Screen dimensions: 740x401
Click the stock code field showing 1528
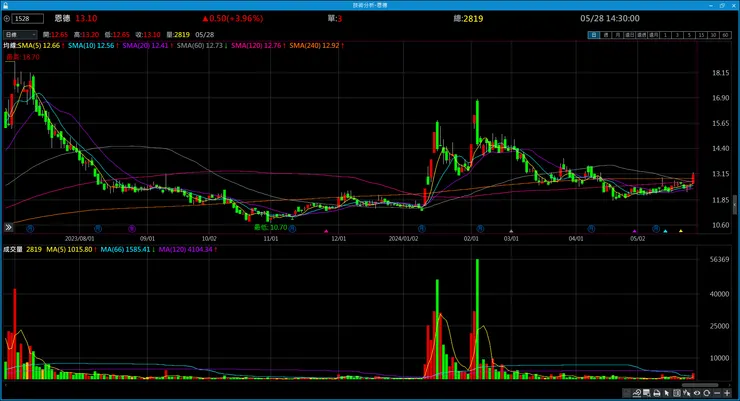tap(27, 18)
